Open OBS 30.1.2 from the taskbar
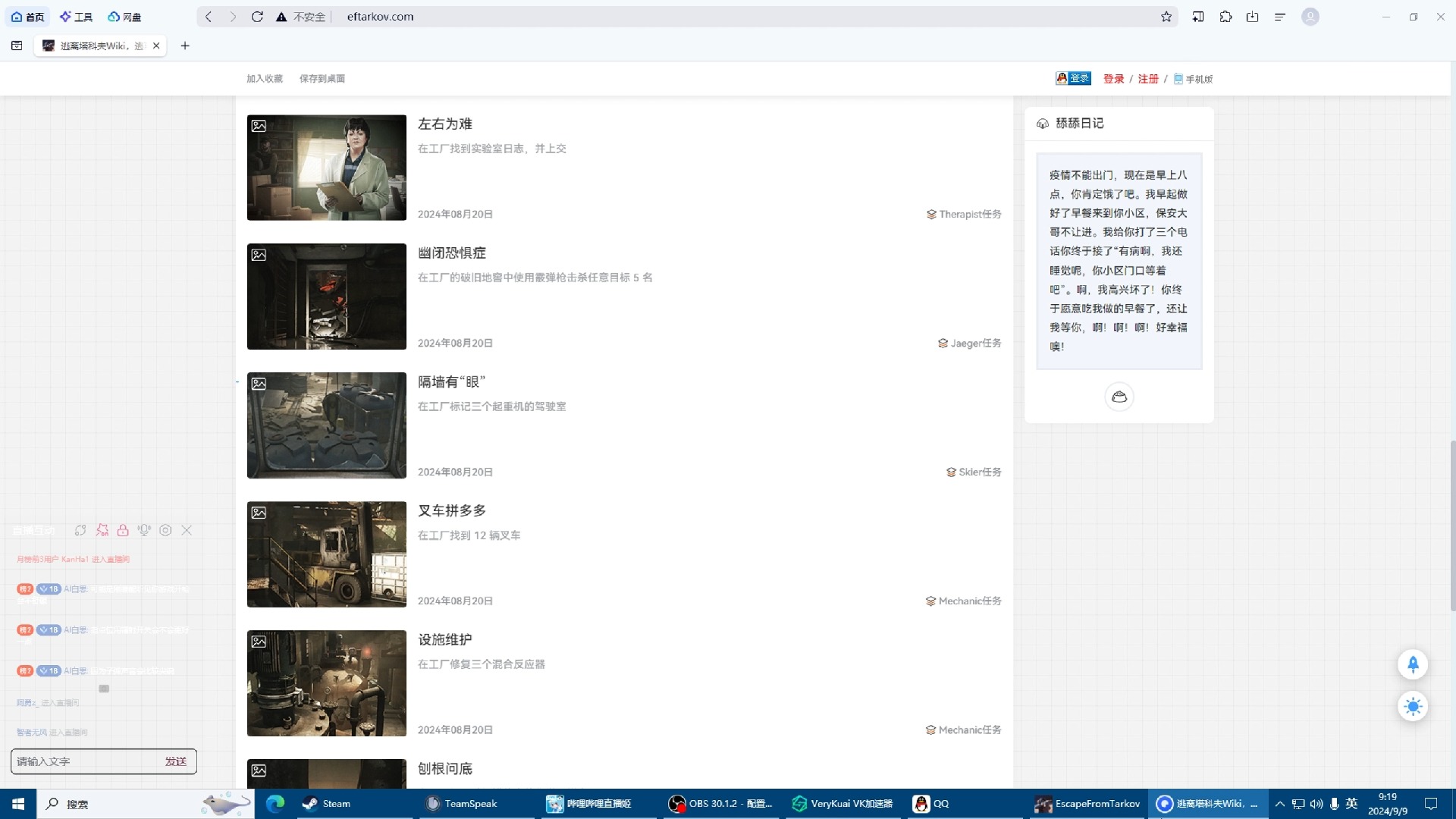Image resolution: width=1456 pixels, height=819 pixels. [x=719, y=804]
